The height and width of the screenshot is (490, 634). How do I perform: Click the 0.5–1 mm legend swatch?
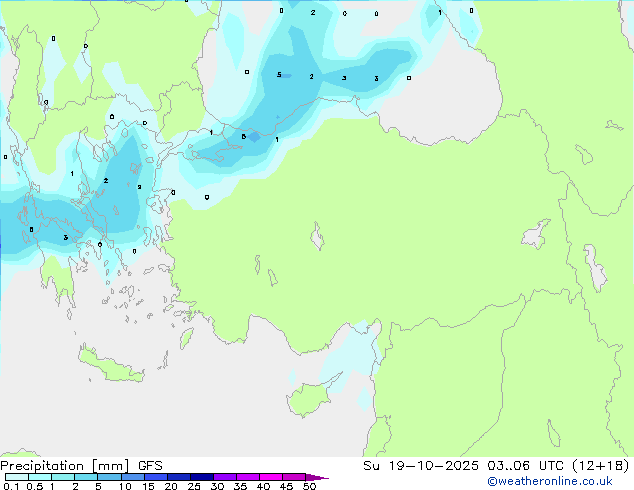coord(40,477)
